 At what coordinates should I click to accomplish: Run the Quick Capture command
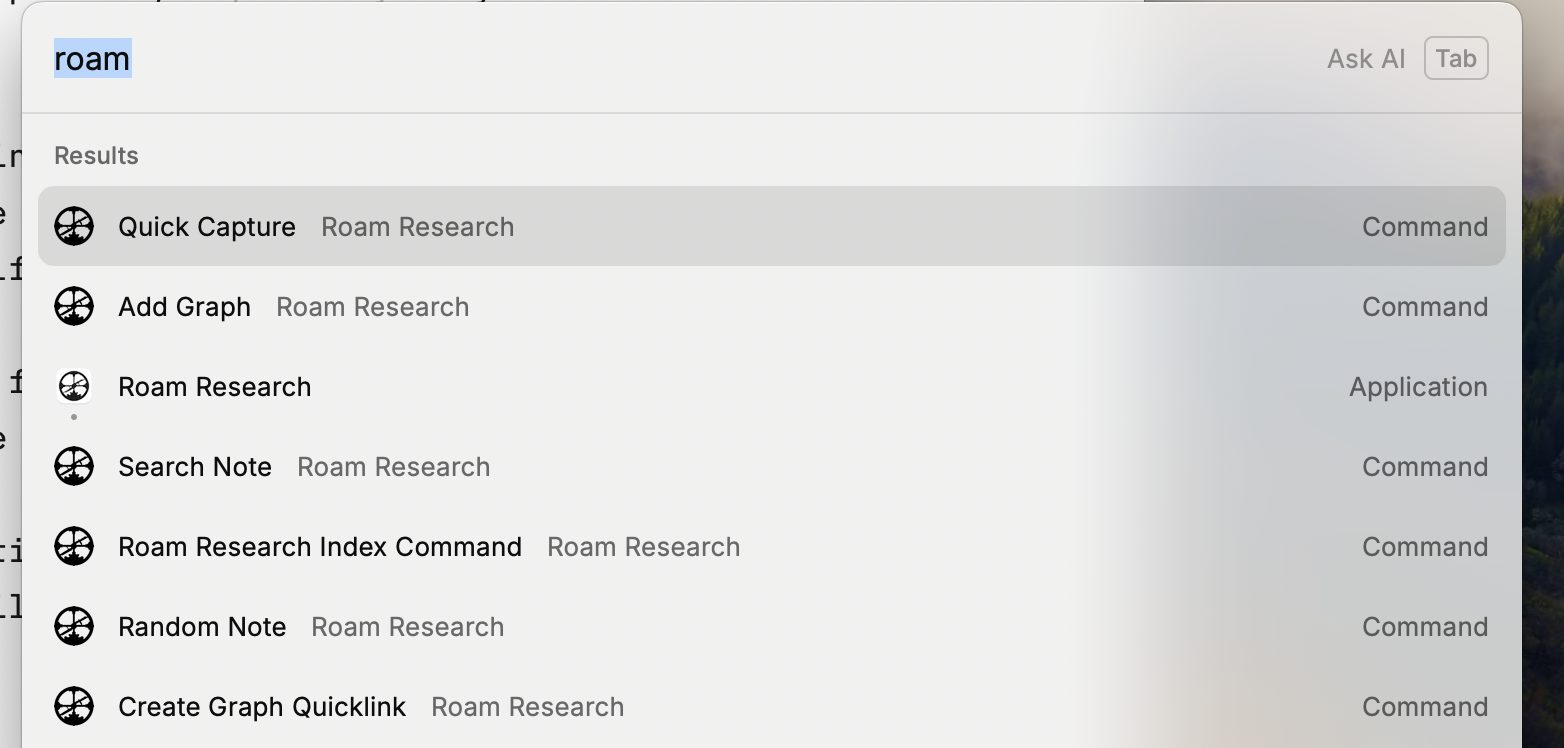pos(207,227)
